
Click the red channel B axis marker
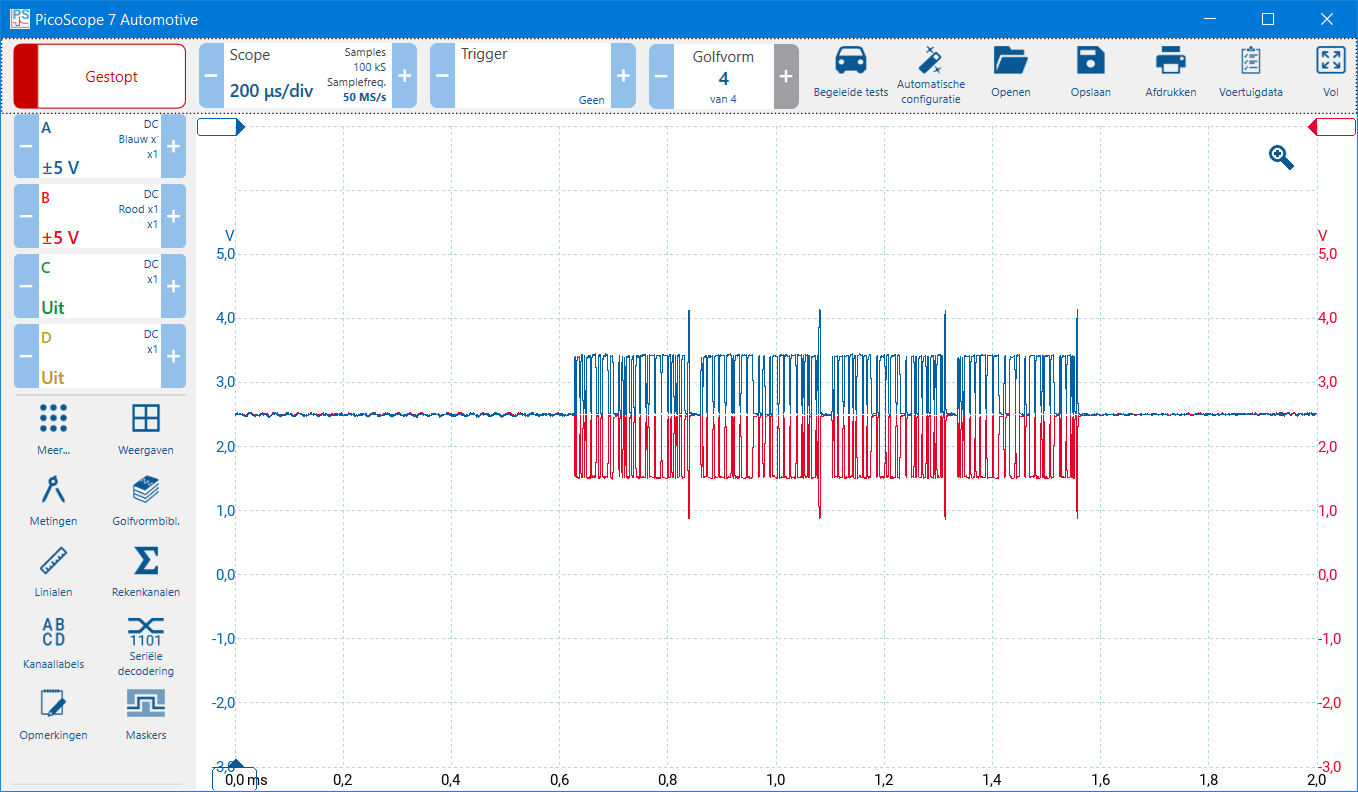pyautogui.click(x=1331, y=127)
